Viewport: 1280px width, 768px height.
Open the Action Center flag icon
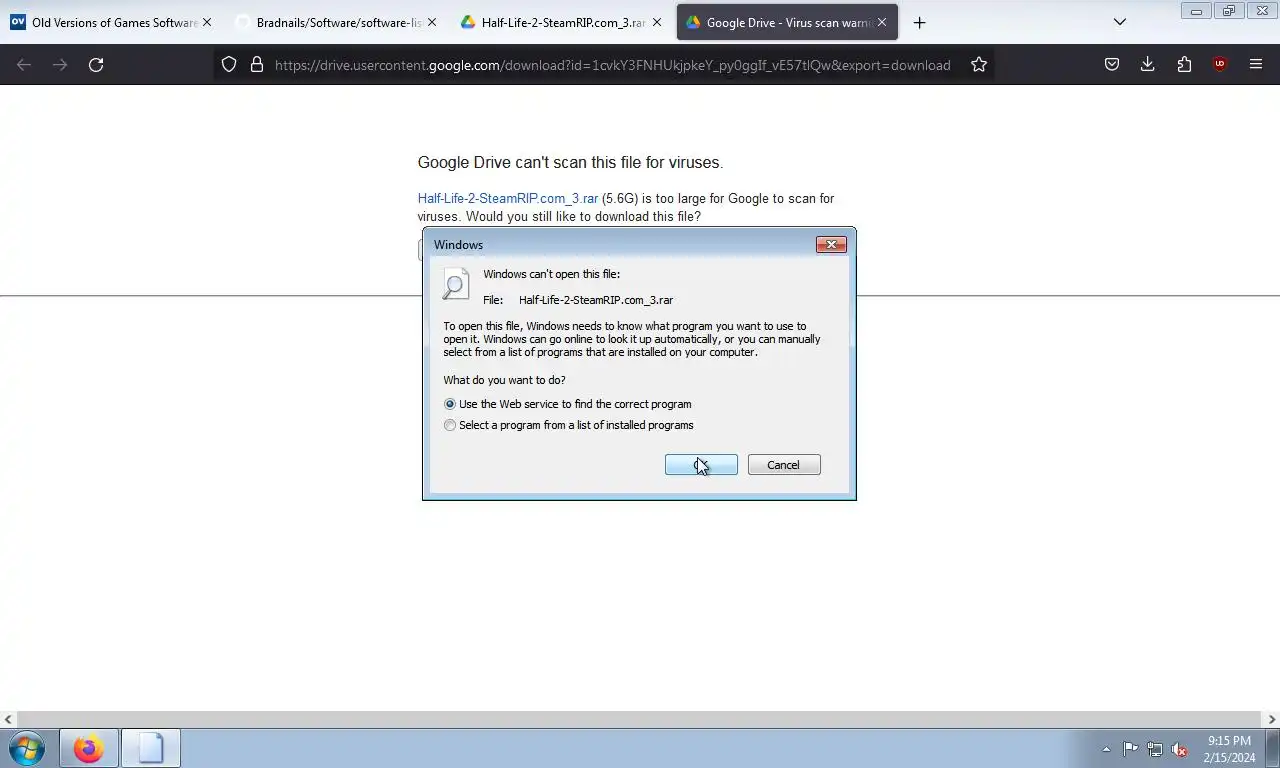click(x=1130, y=749)
